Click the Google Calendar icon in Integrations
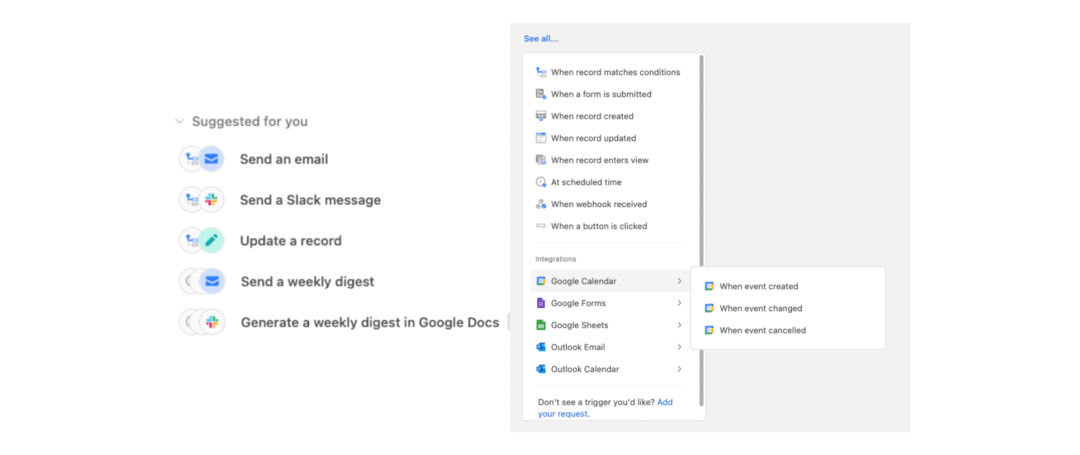This screenshot has height=455, width=1080. (x=541, y=281)
